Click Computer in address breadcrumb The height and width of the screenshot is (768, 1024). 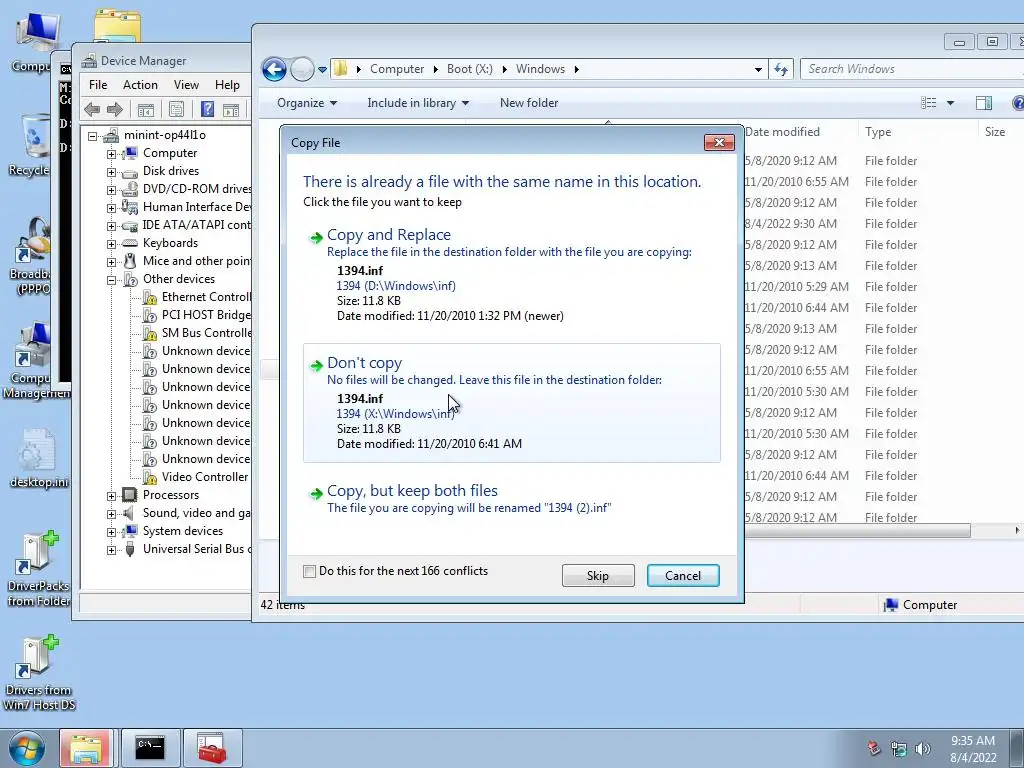397,69
